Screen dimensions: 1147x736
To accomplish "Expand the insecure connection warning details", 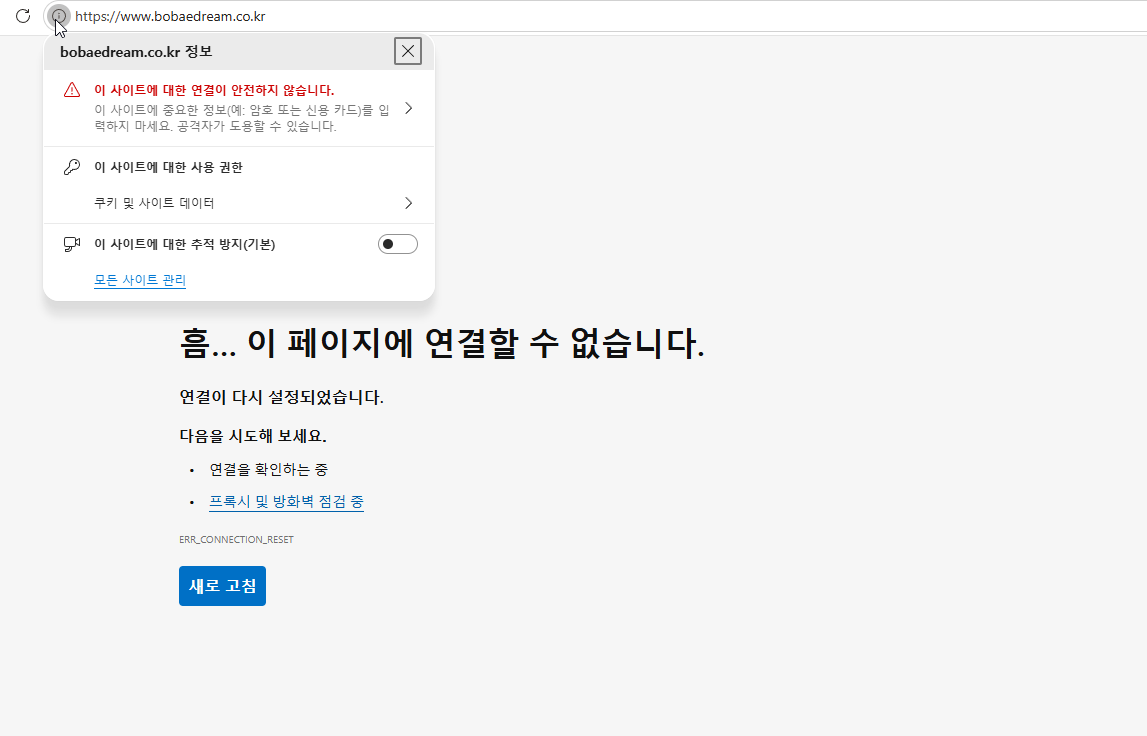I will click(x=408, y=109).
